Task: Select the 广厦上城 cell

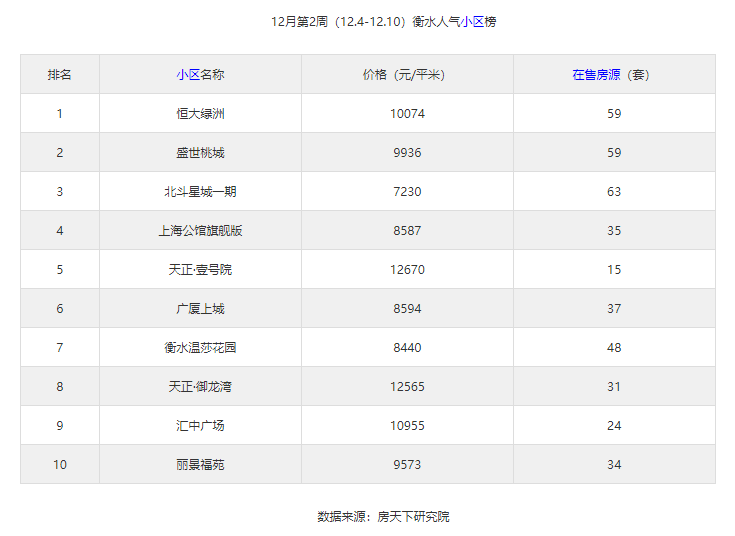Action: click(200, 308)
